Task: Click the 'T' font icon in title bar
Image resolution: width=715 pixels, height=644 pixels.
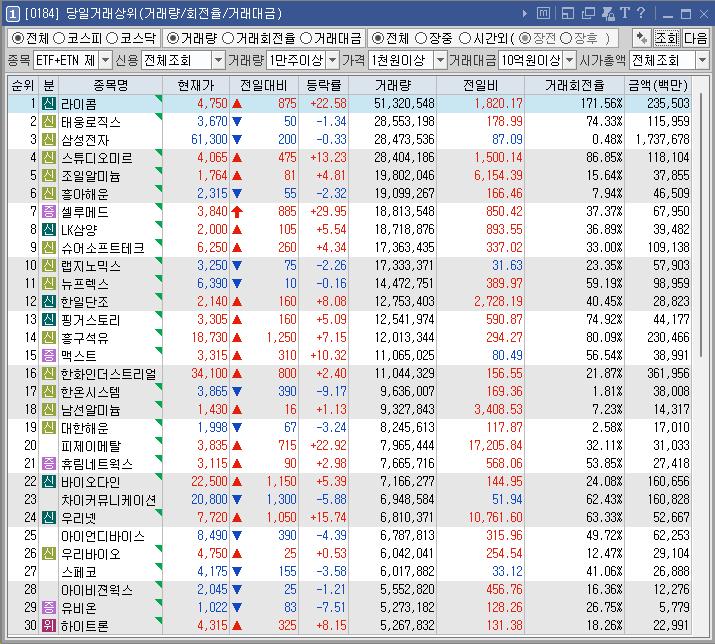Action: point(625,13)
